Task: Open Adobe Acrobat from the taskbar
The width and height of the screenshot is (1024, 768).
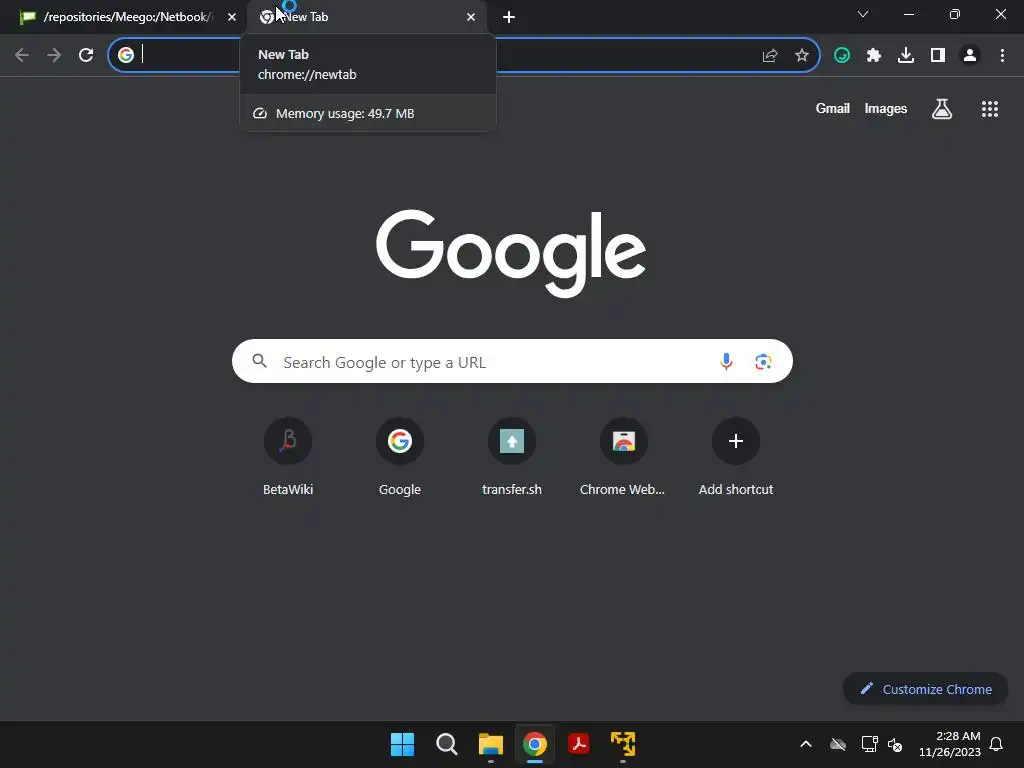Action: (579, 744)
